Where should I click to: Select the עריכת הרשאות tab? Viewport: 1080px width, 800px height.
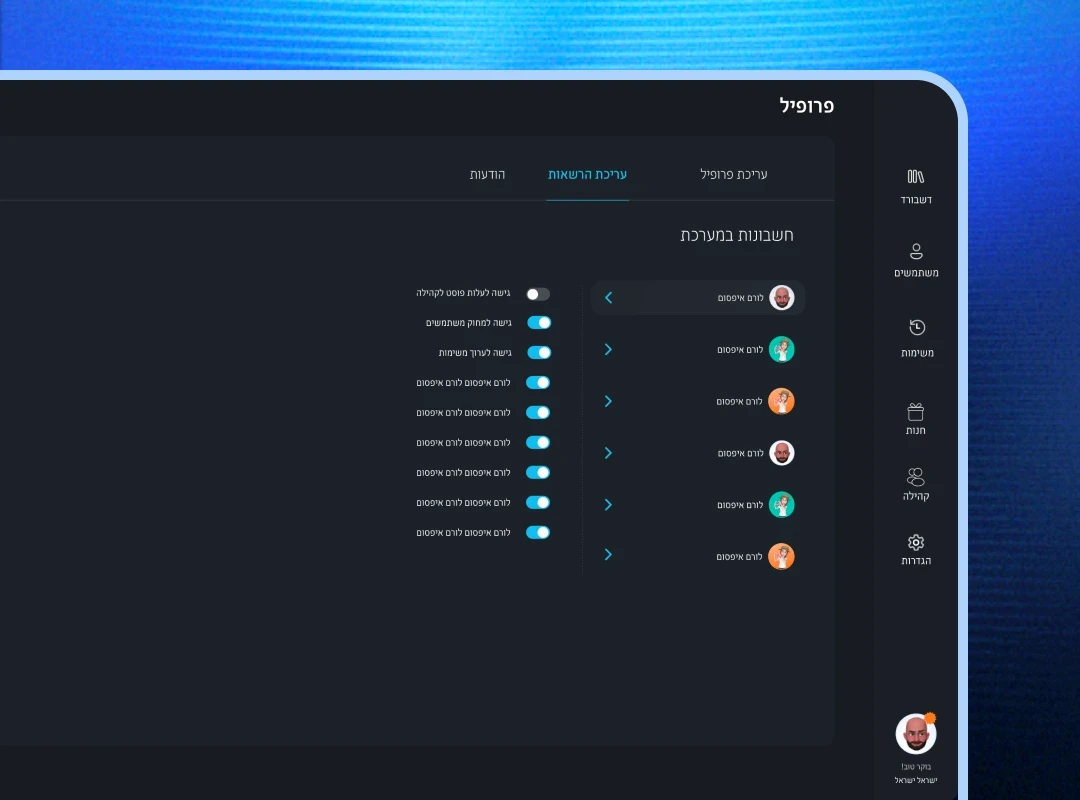pyautogui.click(x=588, y=174)
